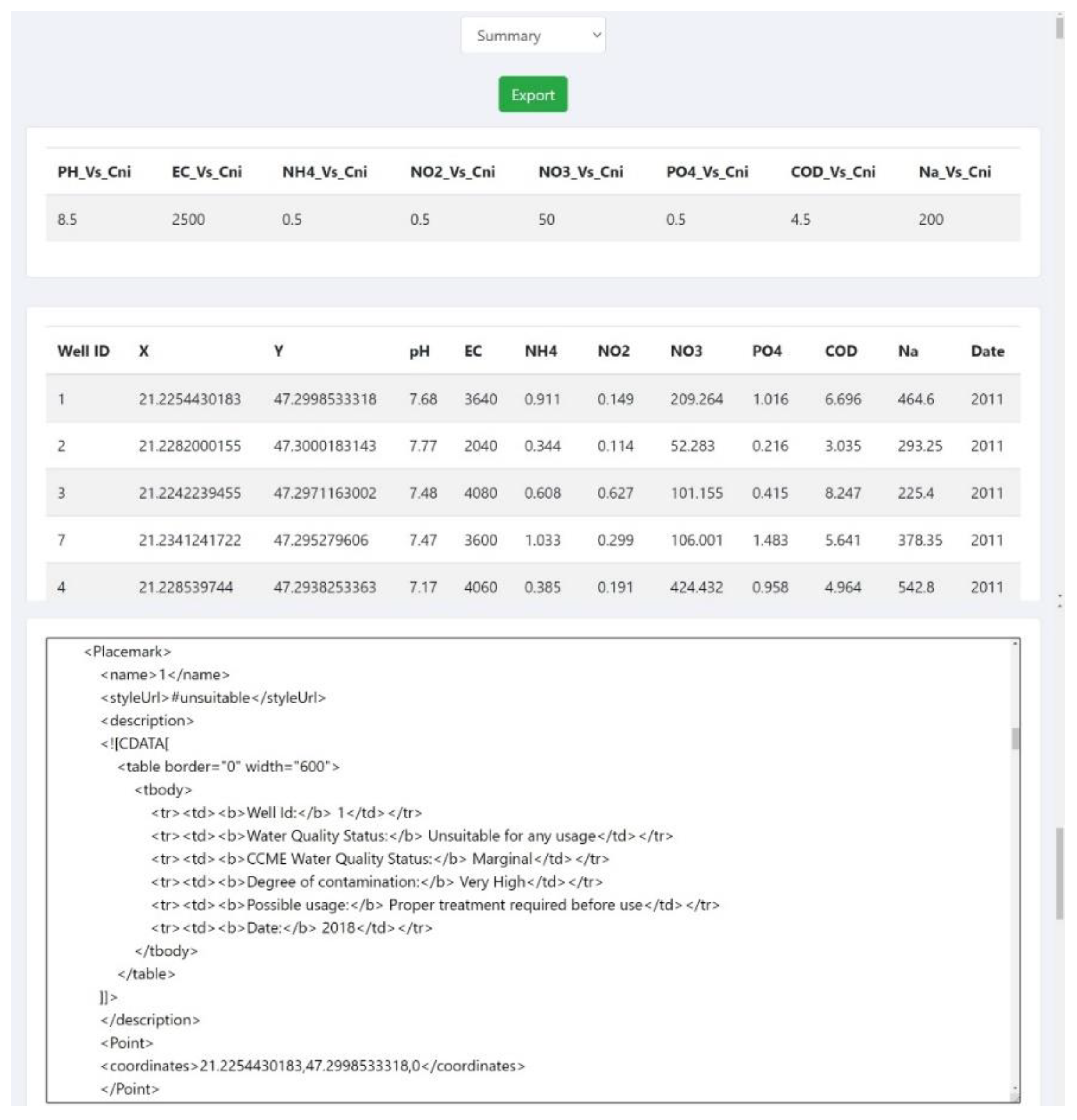Open the Summary dropdown

[x=533, y=36]
